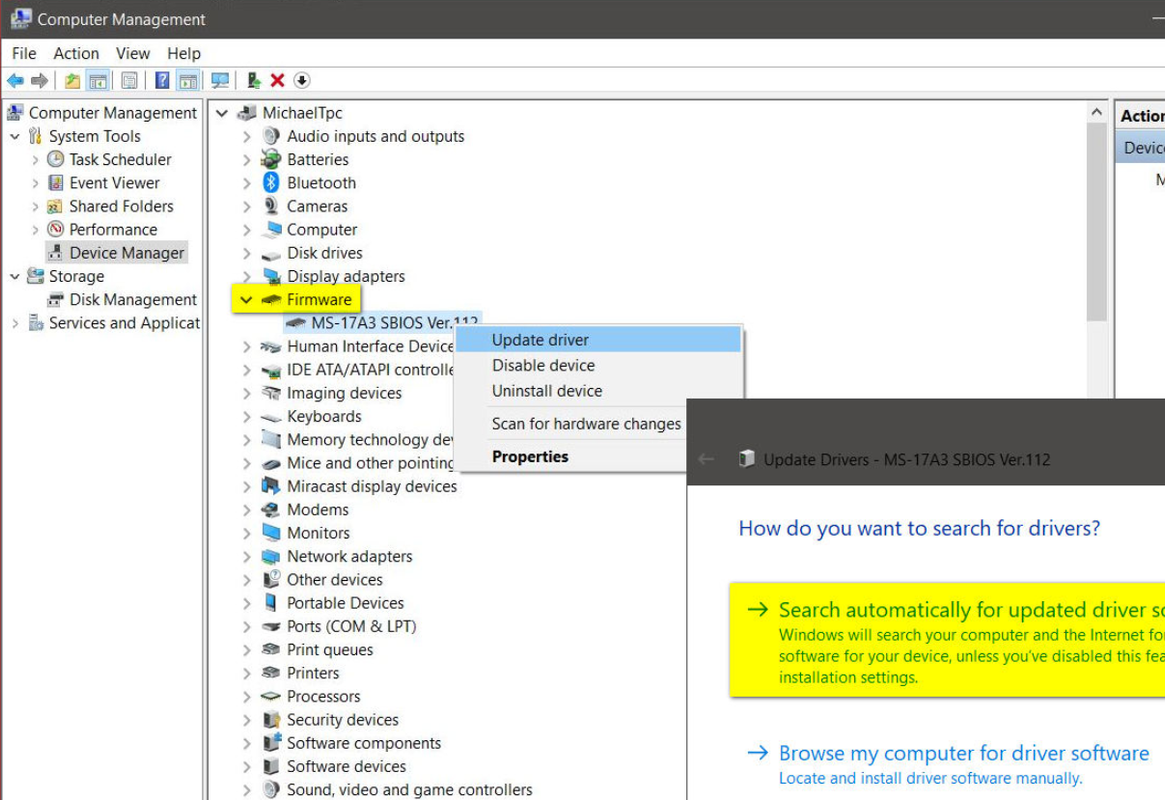
Task: Choose Properties from context menu
Action: [x=530, y=456]
